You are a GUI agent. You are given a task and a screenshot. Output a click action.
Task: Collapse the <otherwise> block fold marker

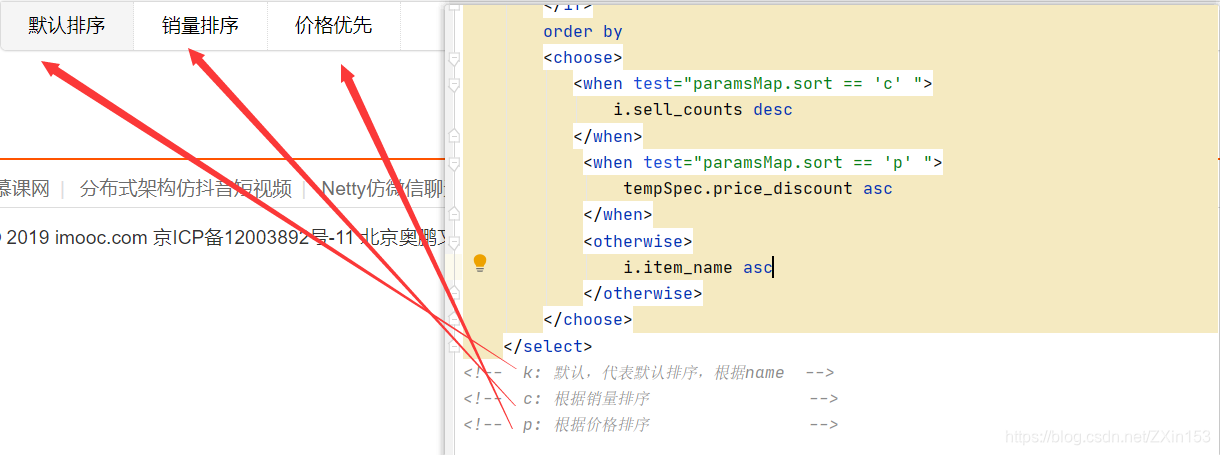tap(454, 241)
